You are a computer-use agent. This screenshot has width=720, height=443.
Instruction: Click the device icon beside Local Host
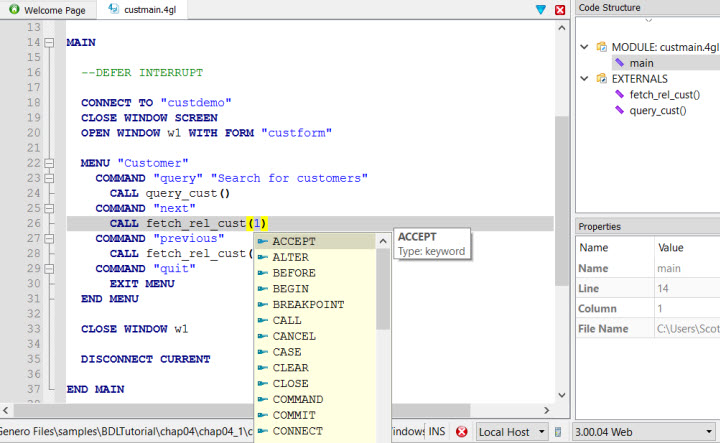559,432
